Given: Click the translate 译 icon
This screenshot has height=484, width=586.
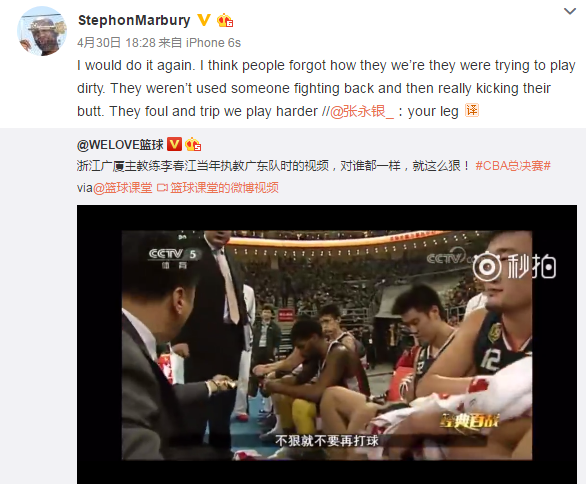Looking at the screenshot, I should click(472, 111).
